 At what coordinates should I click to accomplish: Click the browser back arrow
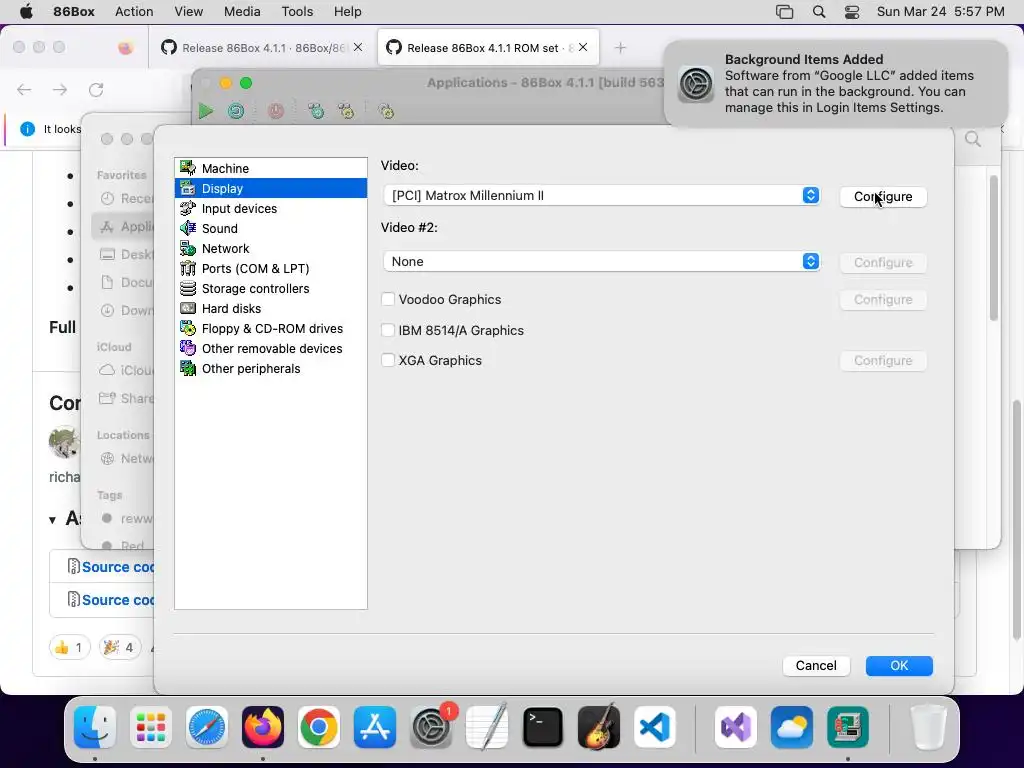[24, 89]
